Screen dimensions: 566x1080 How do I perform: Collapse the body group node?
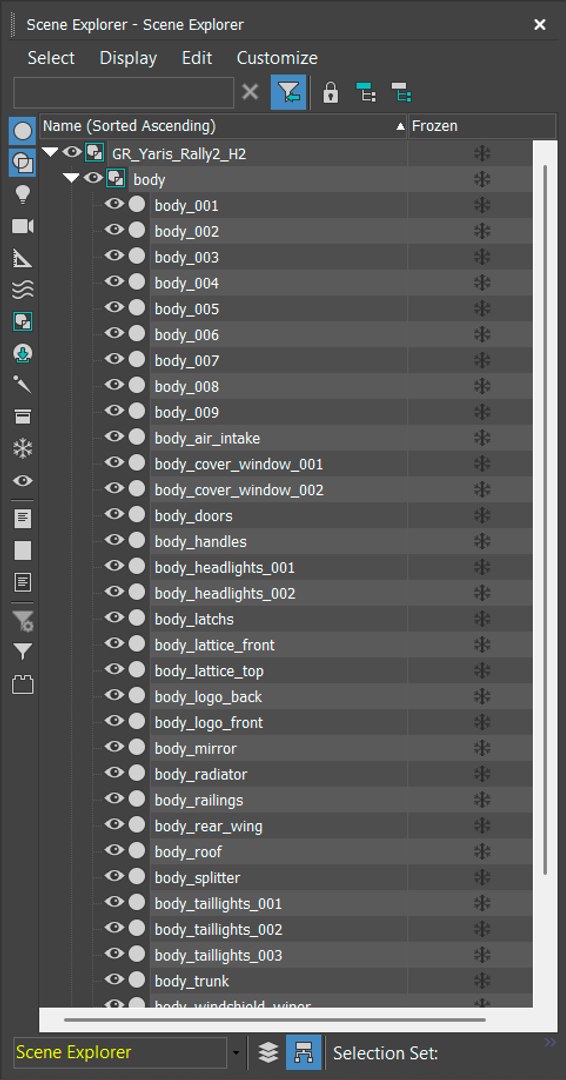(x=72, y=178)
